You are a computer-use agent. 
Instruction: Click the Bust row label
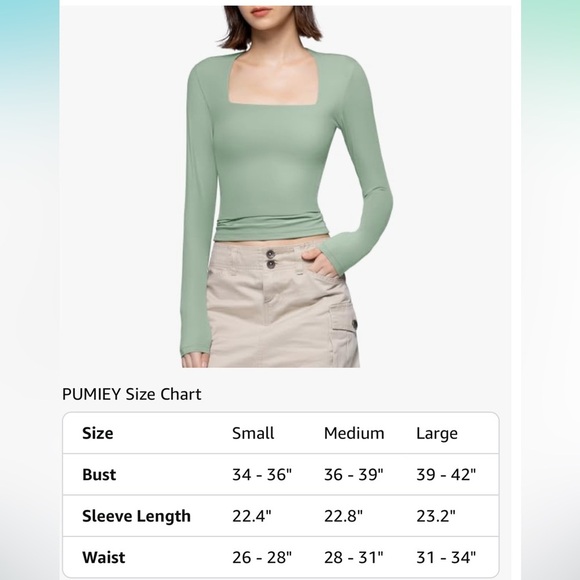(x=99, y=475)
